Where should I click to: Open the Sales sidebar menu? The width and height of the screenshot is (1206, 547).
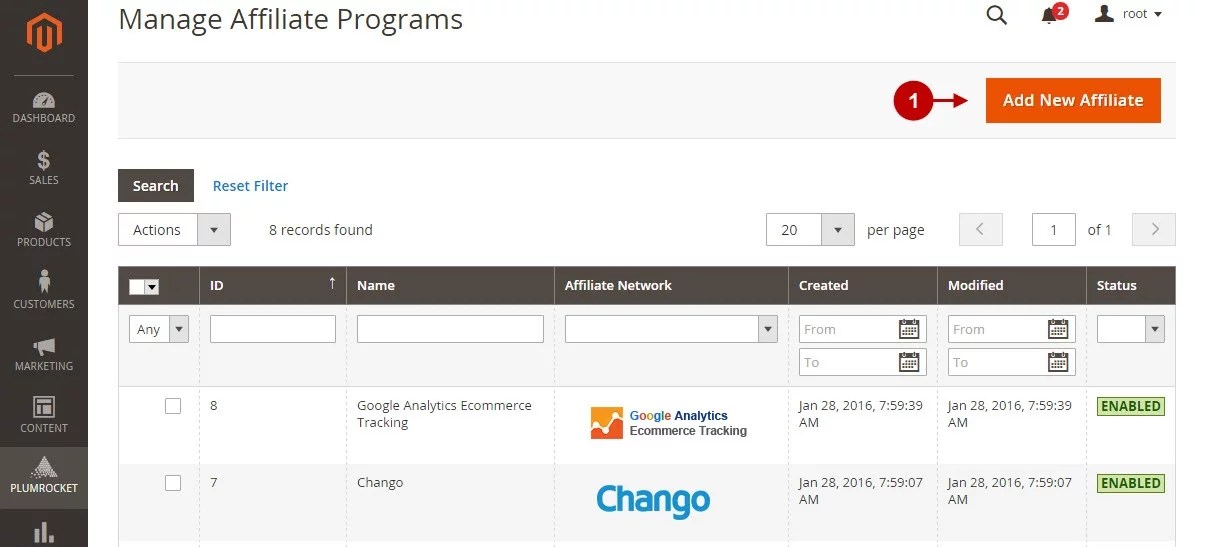click(44, 168)
